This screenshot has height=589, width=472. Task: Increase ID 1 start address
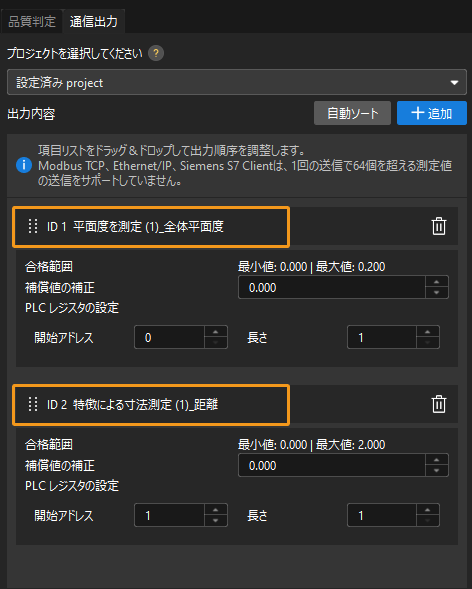pyautogui.click(x=216, y=332)
